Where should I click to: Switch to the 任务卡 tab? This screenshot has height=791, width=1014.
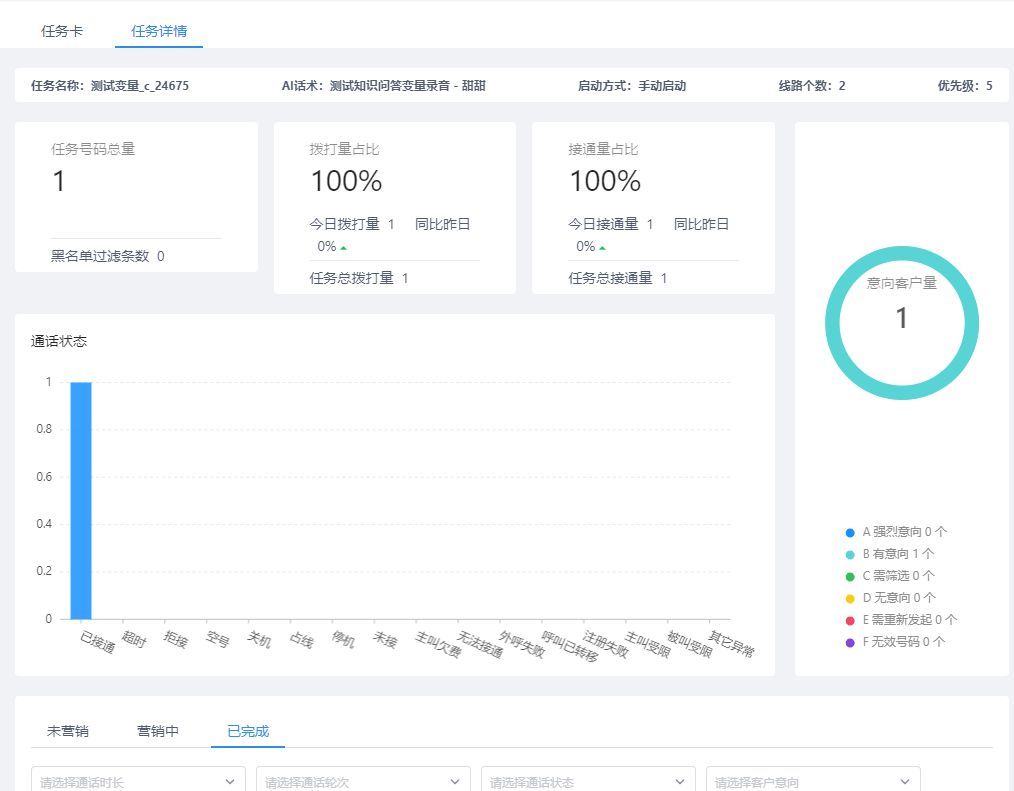pos(62,31)
